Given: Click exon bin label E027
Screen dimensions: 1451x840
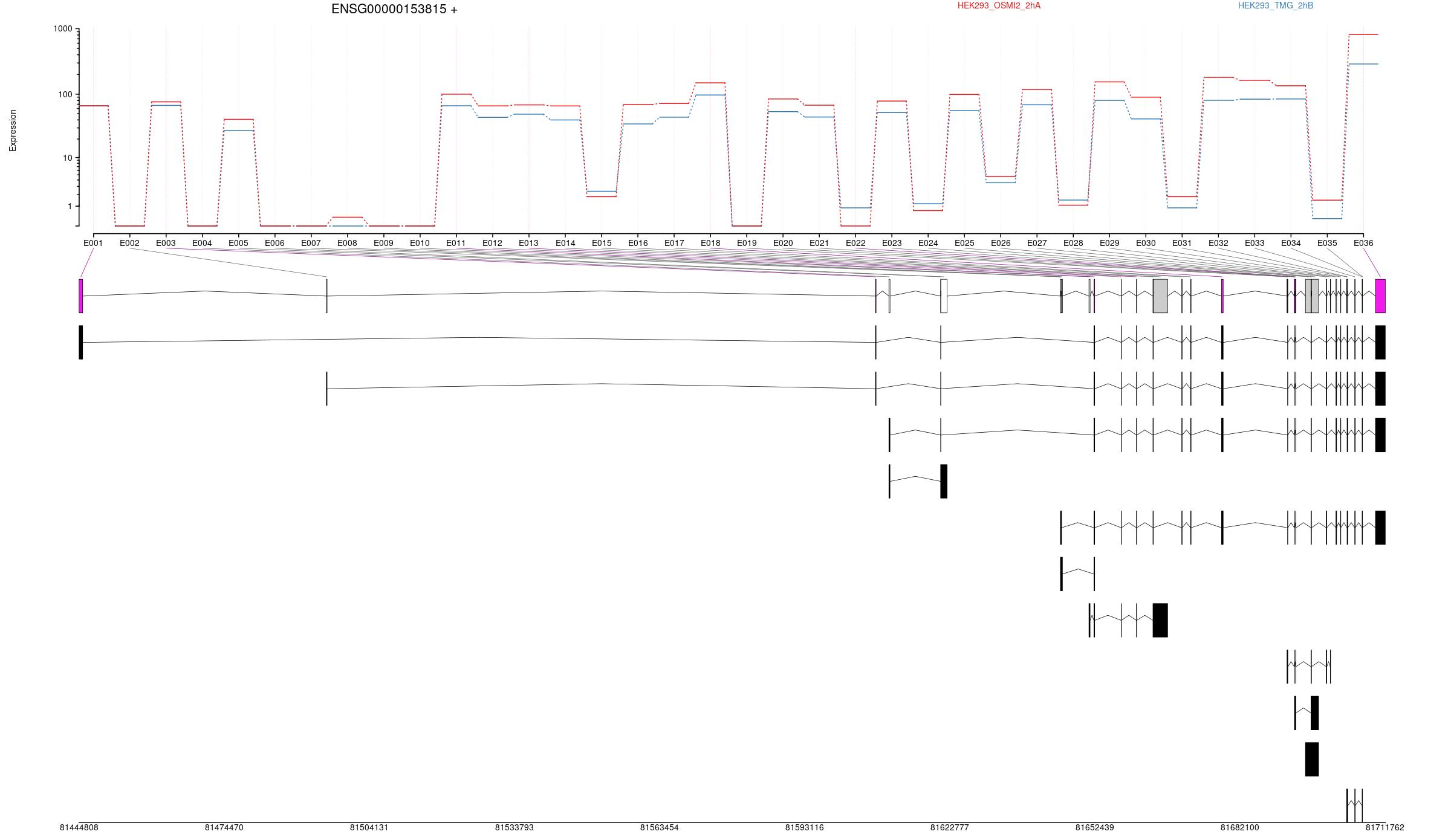Looking at the screenshot, I should [1037, 243].
